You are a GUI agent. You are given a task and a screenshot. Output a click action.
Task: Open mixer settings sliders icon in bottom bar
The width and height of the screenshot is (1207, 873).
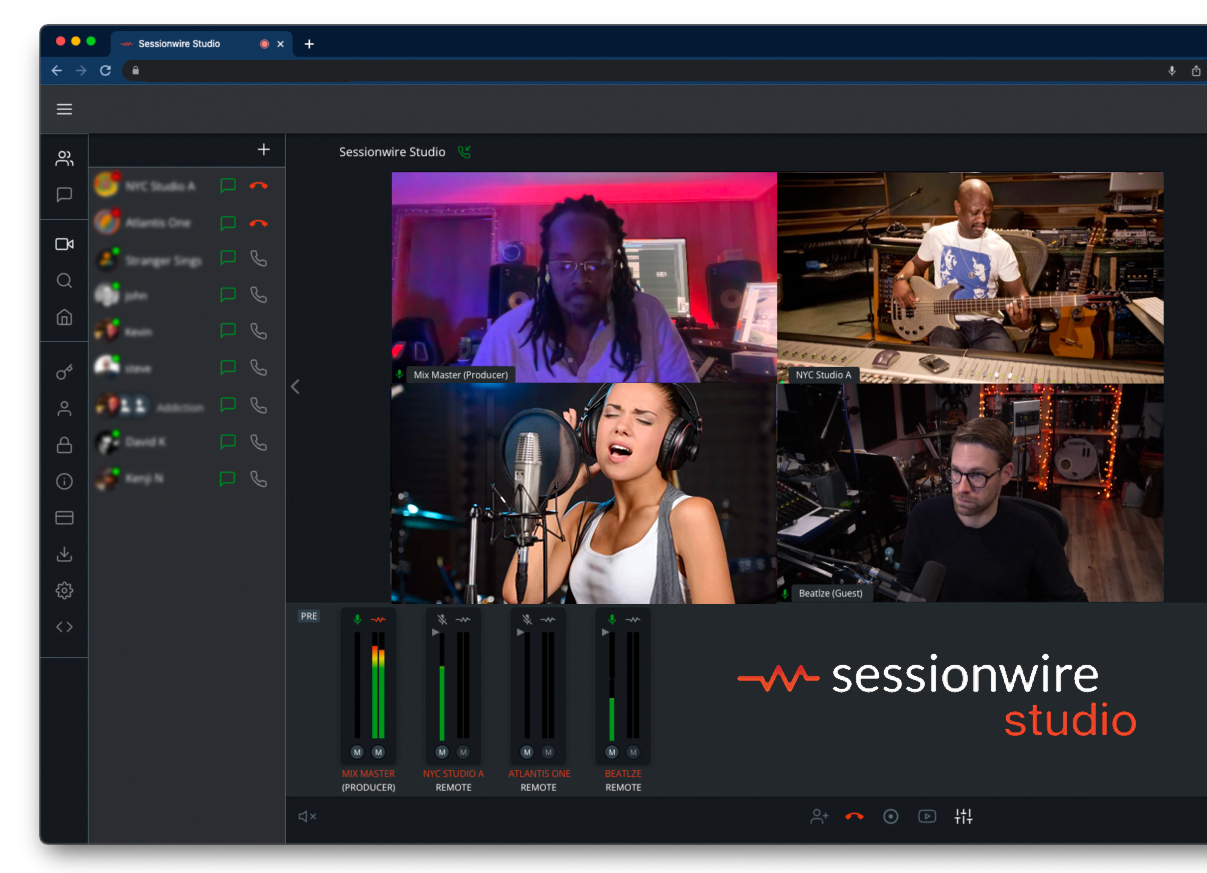pyautogui.click(x=963, y=817)
